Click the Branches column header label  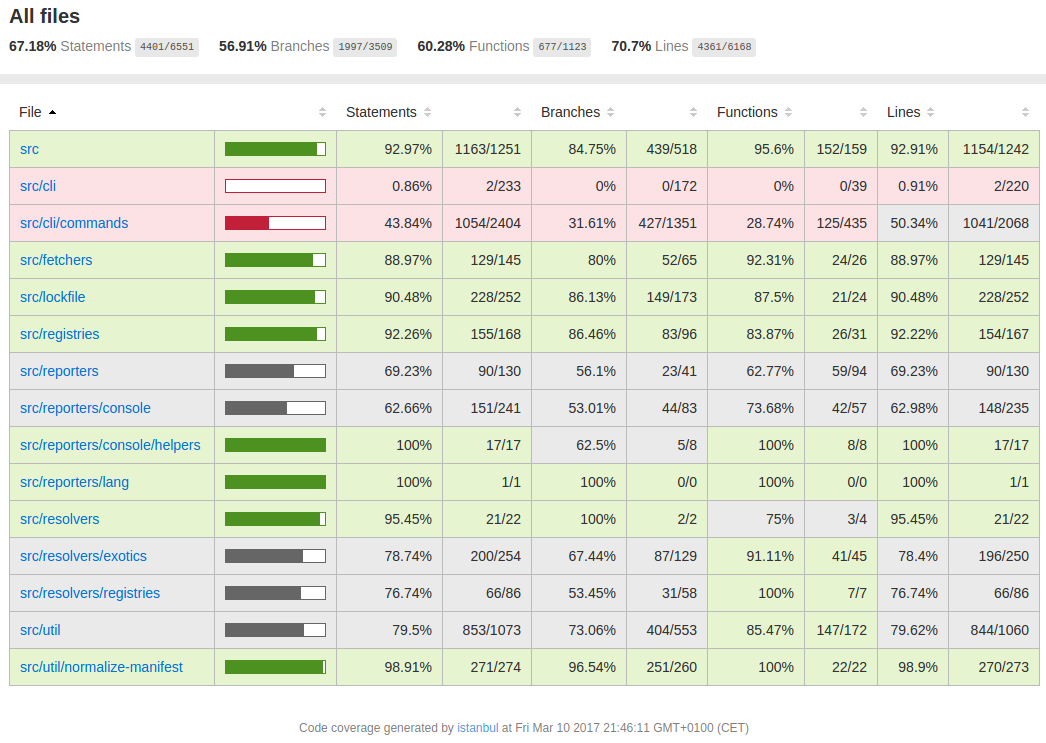[570, 112]
